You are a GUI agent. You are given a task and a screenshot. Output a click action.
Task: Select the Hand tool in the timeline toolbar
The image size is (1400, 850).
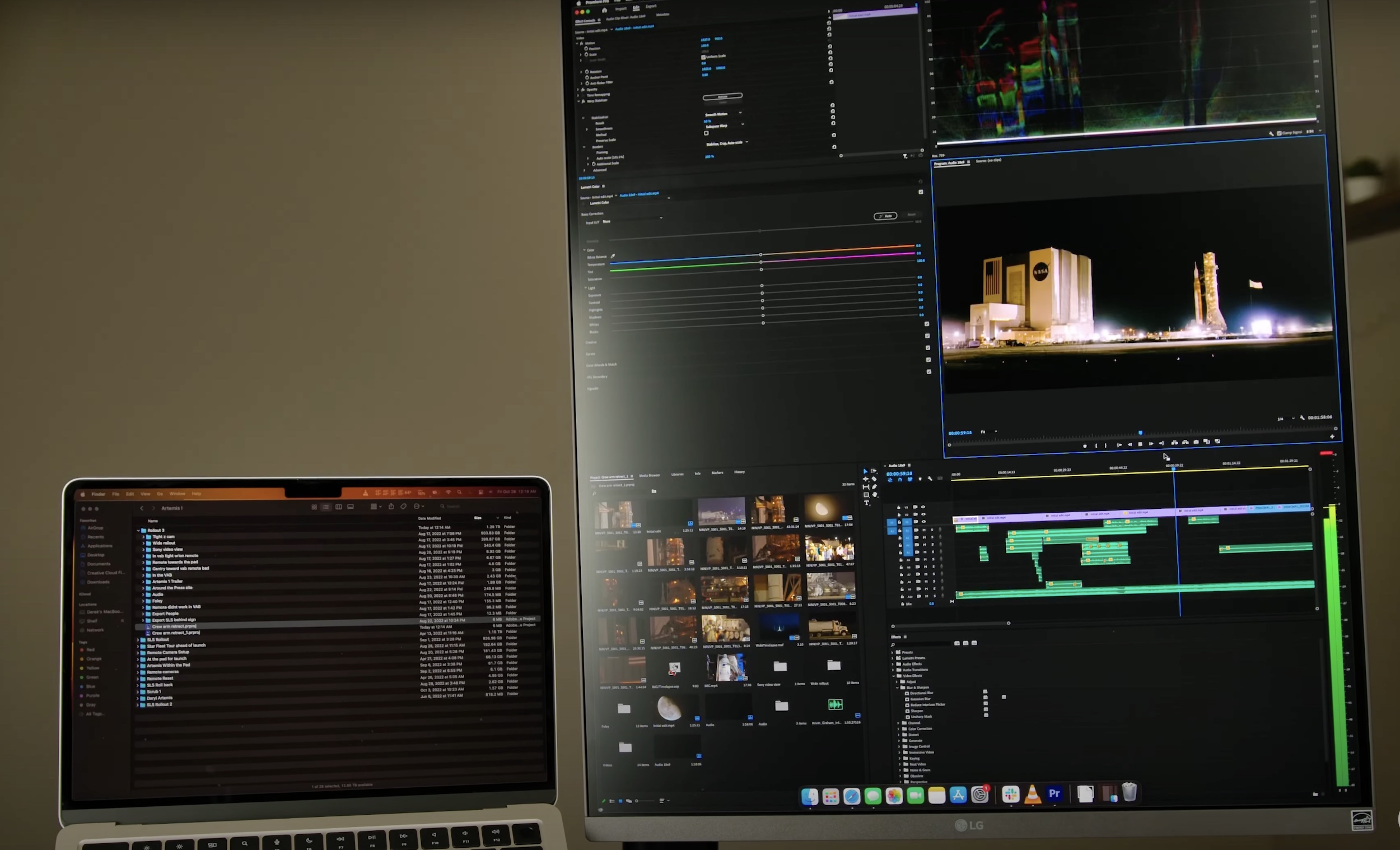(x=875, y=496)
